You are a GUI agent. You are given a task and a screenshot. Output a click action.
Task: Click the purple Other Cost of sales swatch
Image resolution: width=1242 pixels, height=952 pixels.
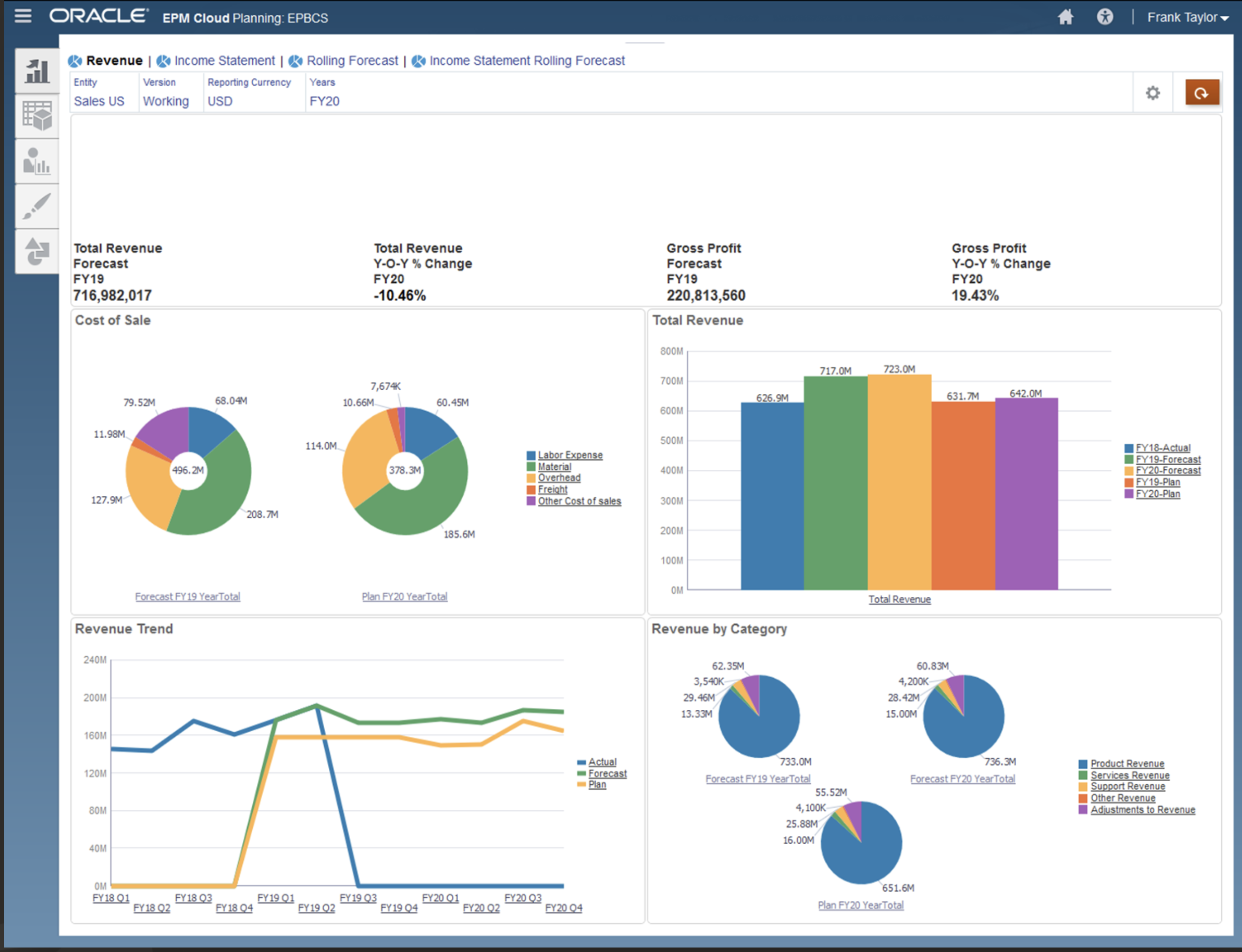point(531,501)
